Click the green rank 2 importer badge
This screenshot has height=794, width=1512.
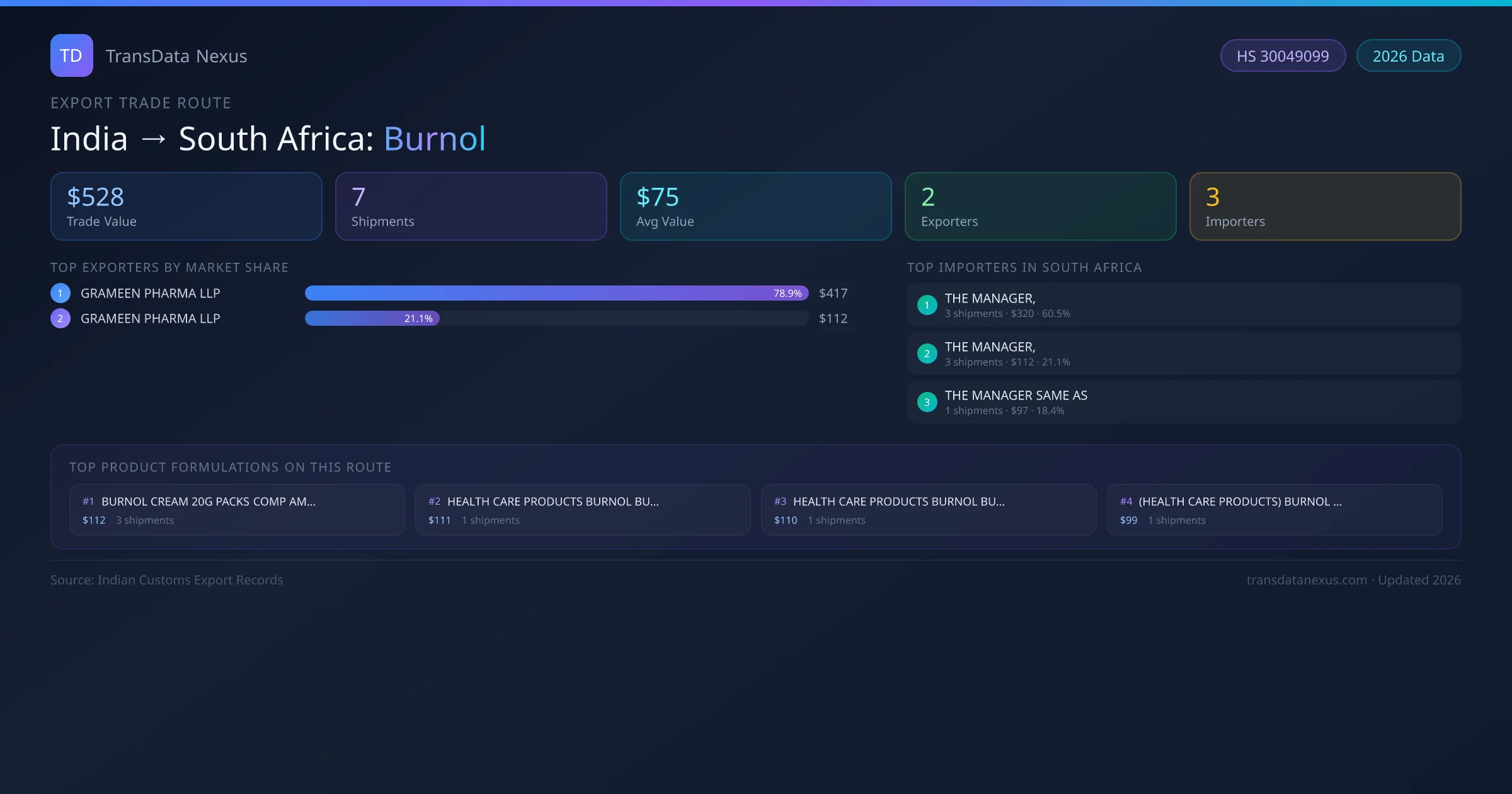(x=927, y=354)
